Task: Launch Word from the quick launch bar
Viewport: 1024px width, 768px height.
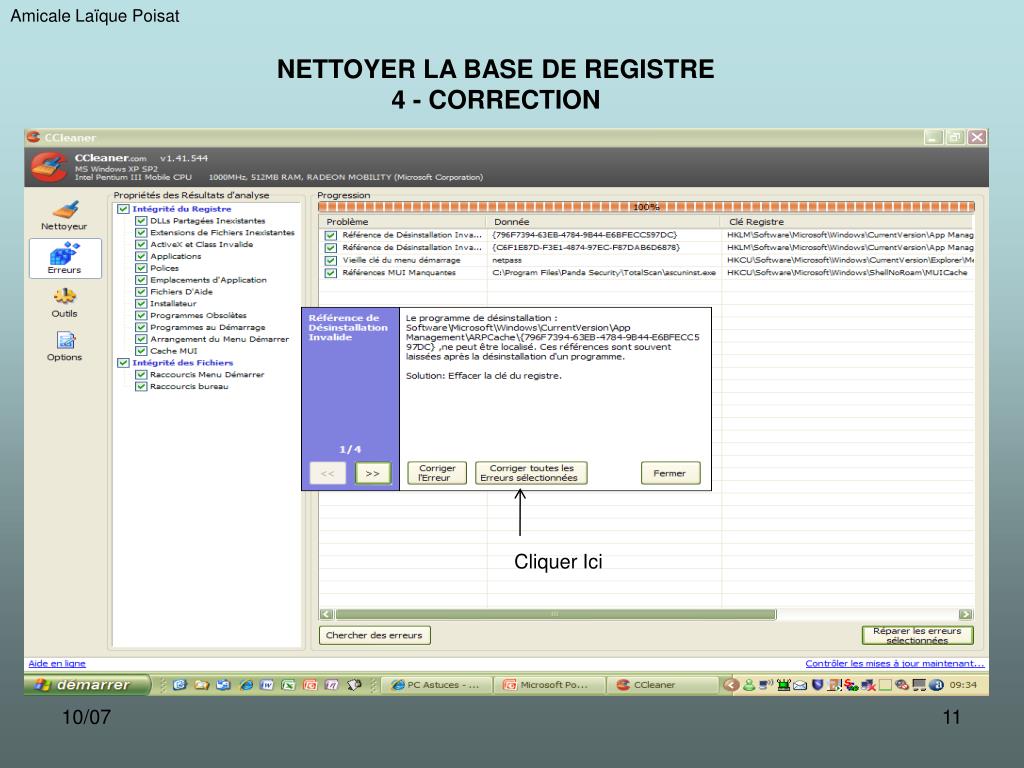Action: pos(266,684)
